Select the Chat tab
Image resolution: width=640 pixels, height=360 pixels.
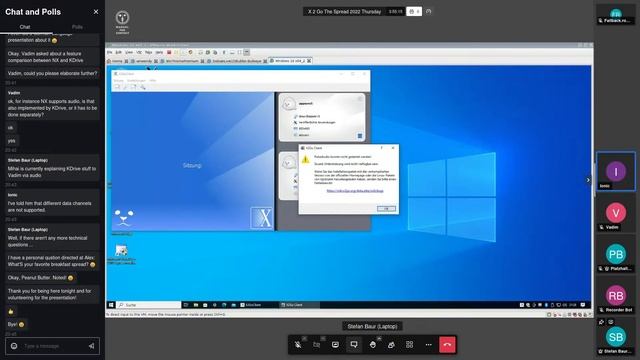coord(25,27)
